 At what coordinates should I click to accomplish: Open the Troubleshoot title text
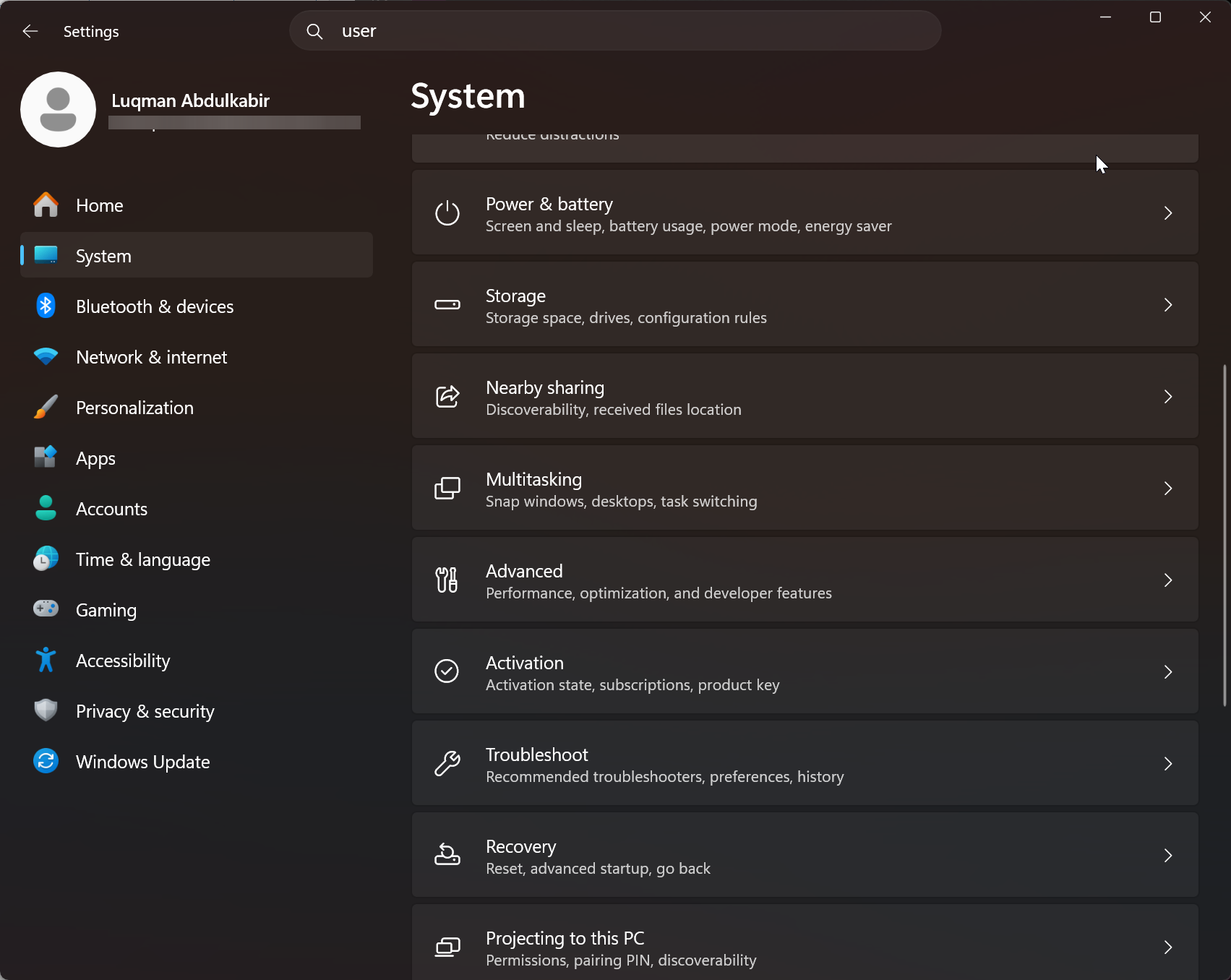coord(537,755)
